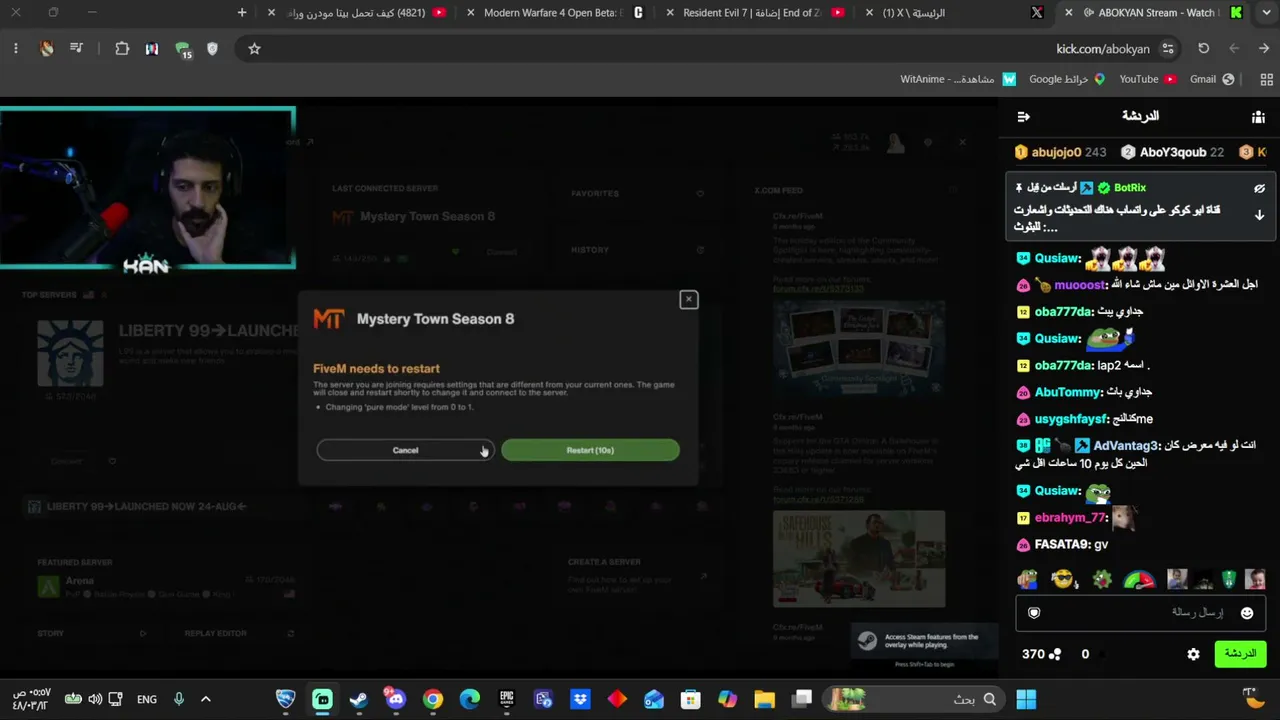1280x720 pixels.
Task: Open the volume control in system tray
Action: tap(95, 699)
